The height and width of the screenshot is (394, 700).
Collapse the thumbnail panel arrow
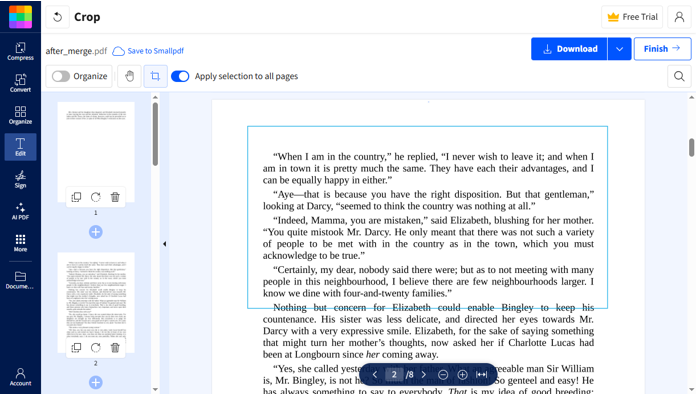165,244
